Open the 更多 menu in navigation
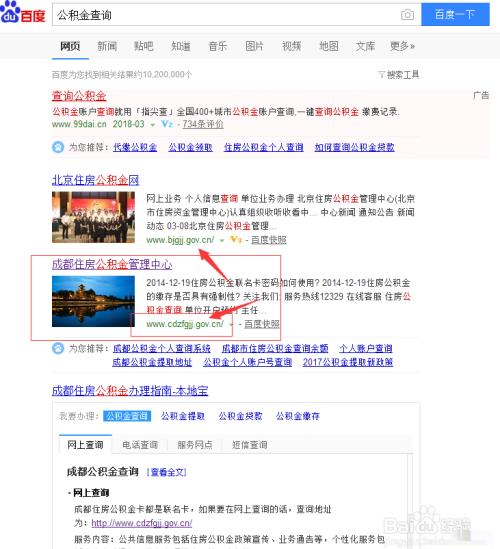 pyautogui.click(x=402, y=46)
